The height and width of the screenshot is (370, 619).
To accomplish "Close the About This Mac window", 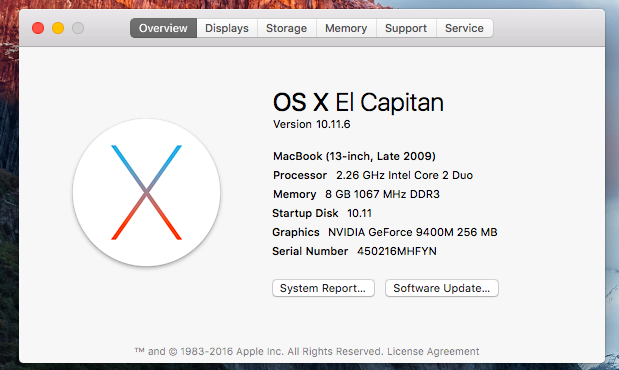I will click(x=38, y=28).
